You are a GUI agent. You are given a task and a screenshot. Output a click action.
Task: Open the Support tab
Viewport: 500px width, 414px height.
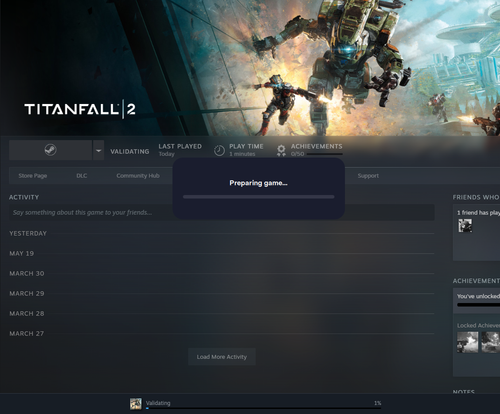click(368, 176)
